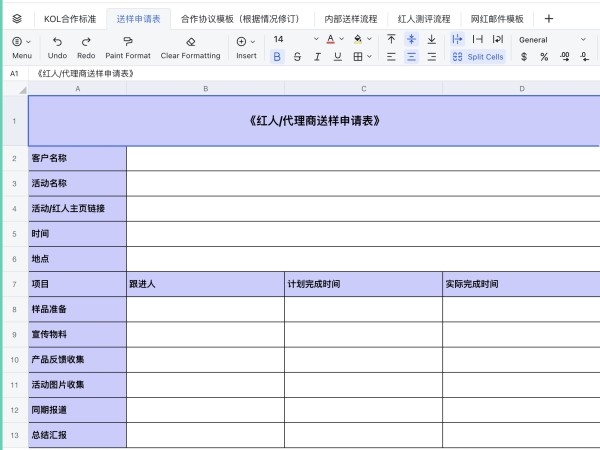Click the Clear Formatting eraser icon
600x450 pixels.
click(191, 41)
